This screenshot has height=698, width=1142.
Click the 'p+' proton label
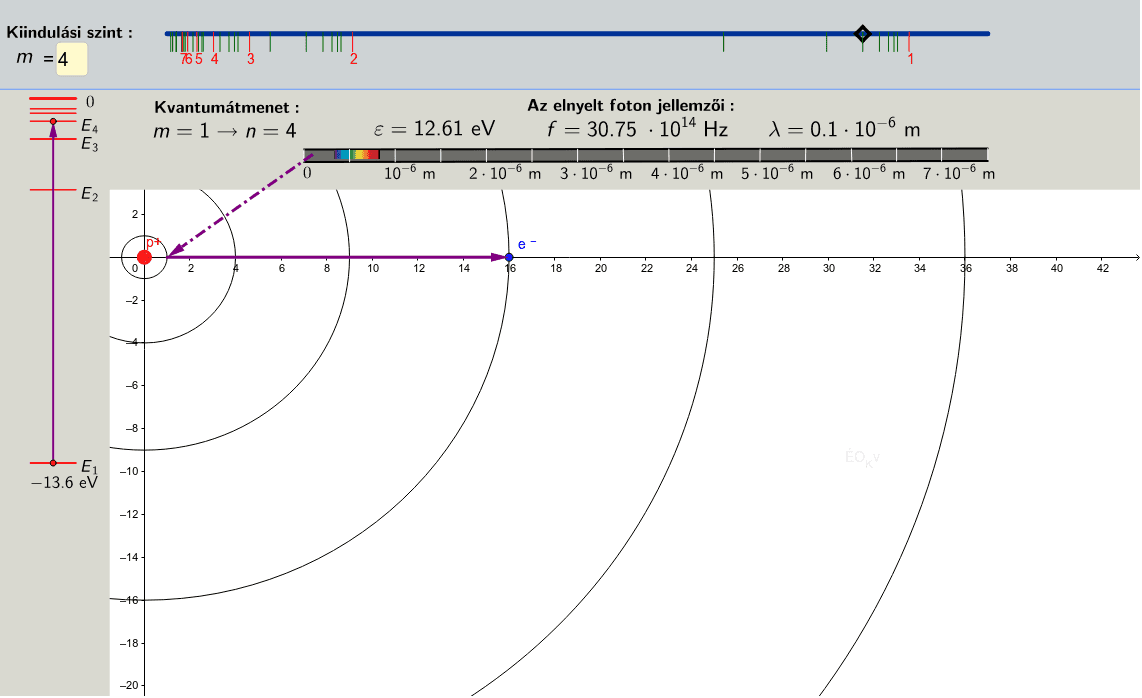pos(153,243)
